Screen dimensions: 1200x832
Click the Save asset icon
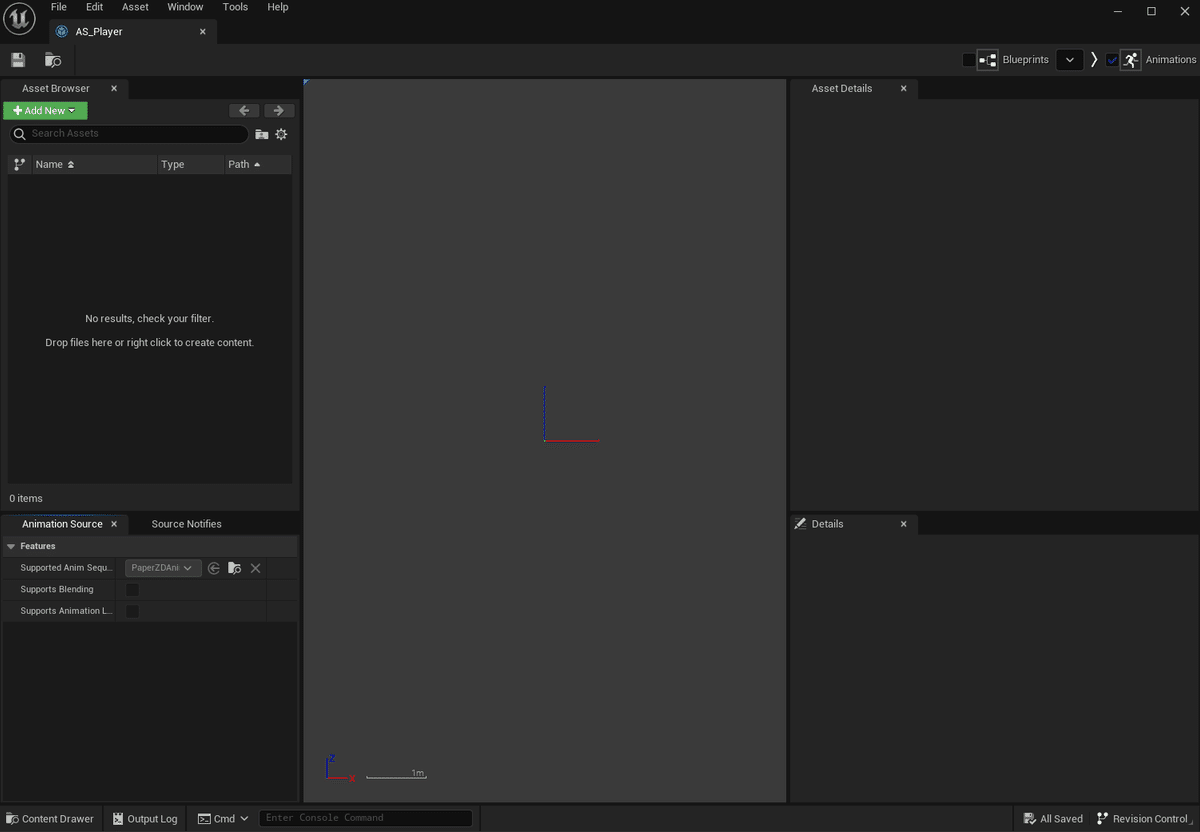(18, 60)
